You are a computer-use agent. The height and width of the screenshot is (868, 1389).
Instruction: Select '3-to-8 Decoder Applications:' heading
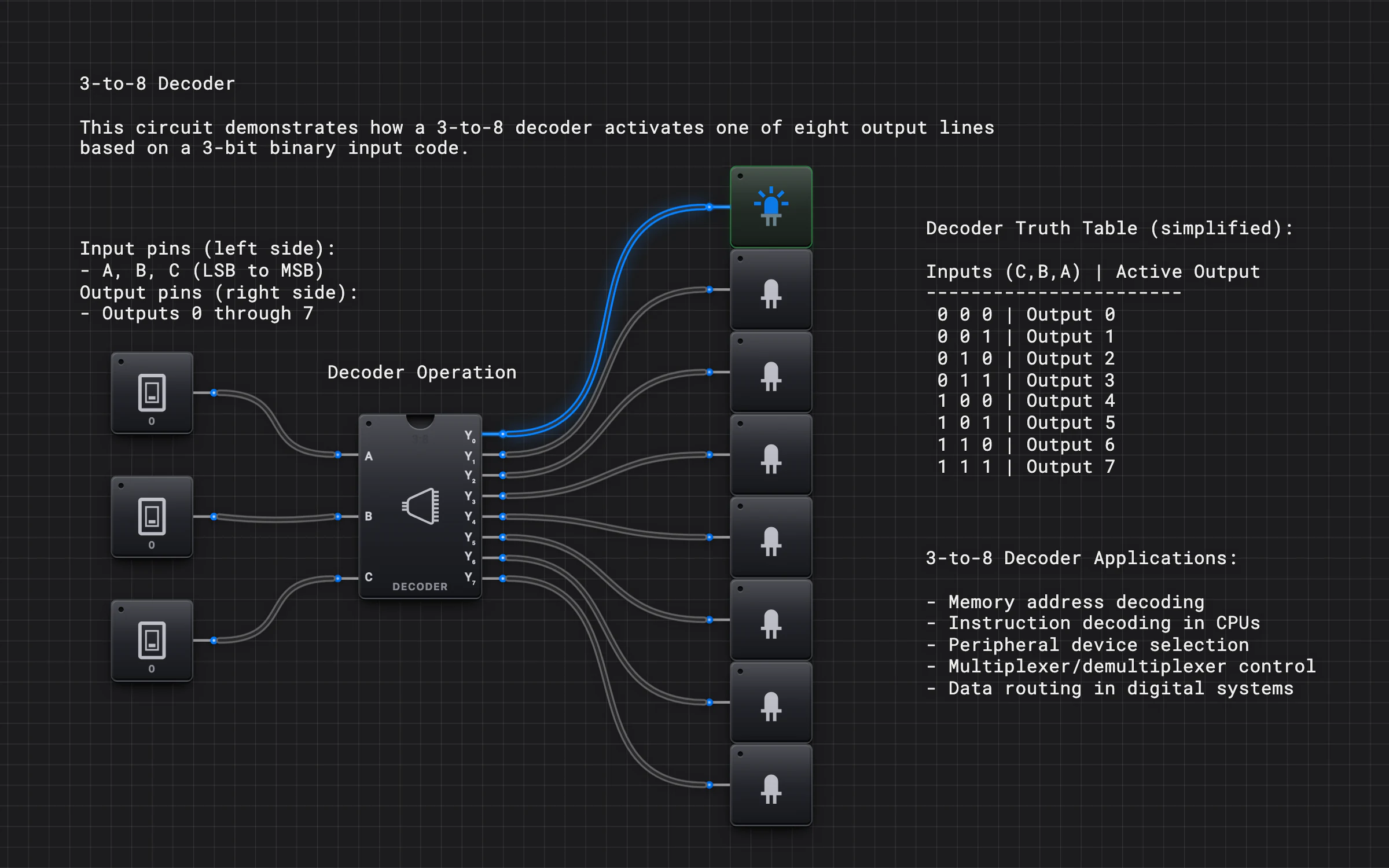tap(1082, 558)
